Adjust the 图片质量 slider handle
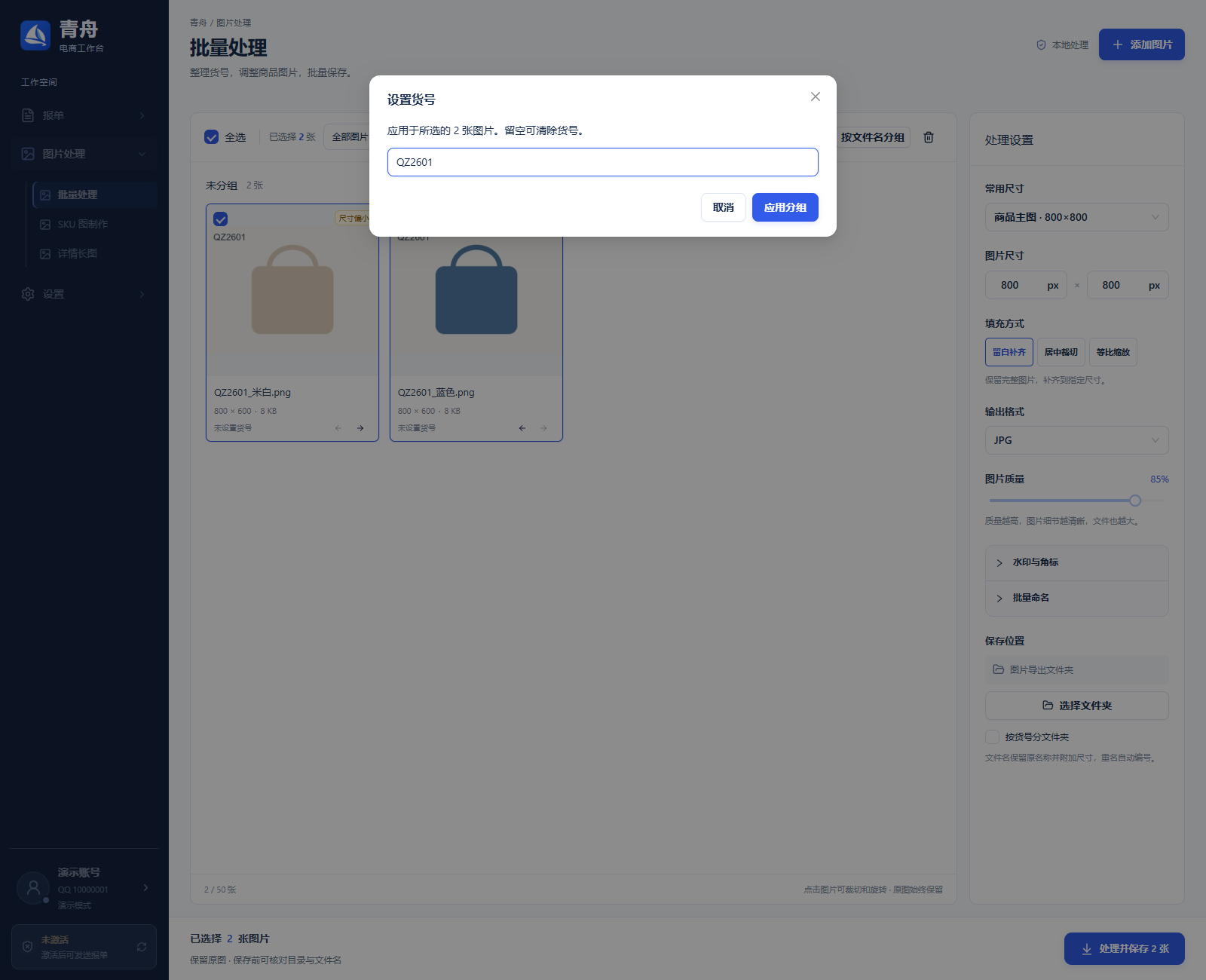Viewport: 1206px width, 980px height. click(x=1135, y=501)
